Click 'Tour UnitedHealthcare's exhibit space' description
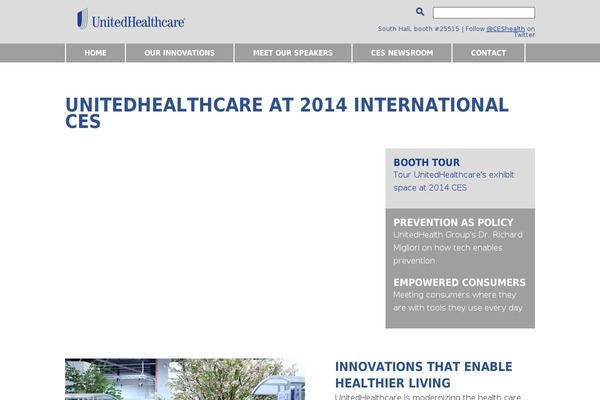Image resolution: width=600 pixels, height=400 pixels. coord(453,181)
